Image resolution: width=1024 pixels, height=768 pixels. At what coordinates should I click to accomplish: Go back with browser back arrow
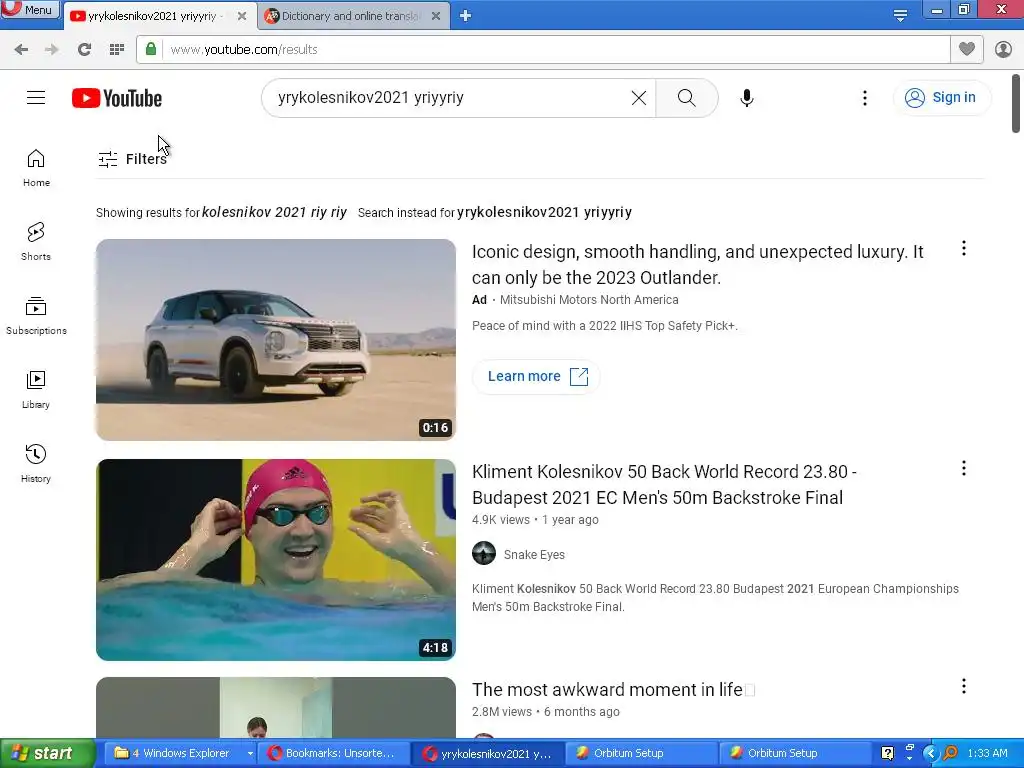[21, 50]
